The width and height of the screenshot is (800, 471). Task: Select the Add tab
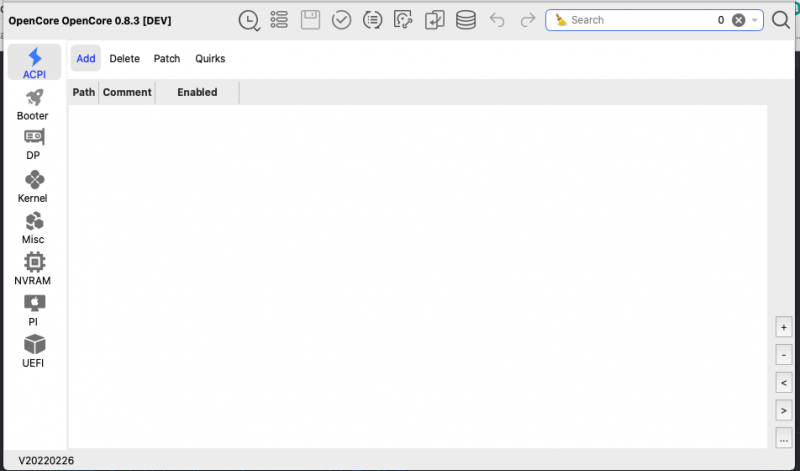coord(86,58)
